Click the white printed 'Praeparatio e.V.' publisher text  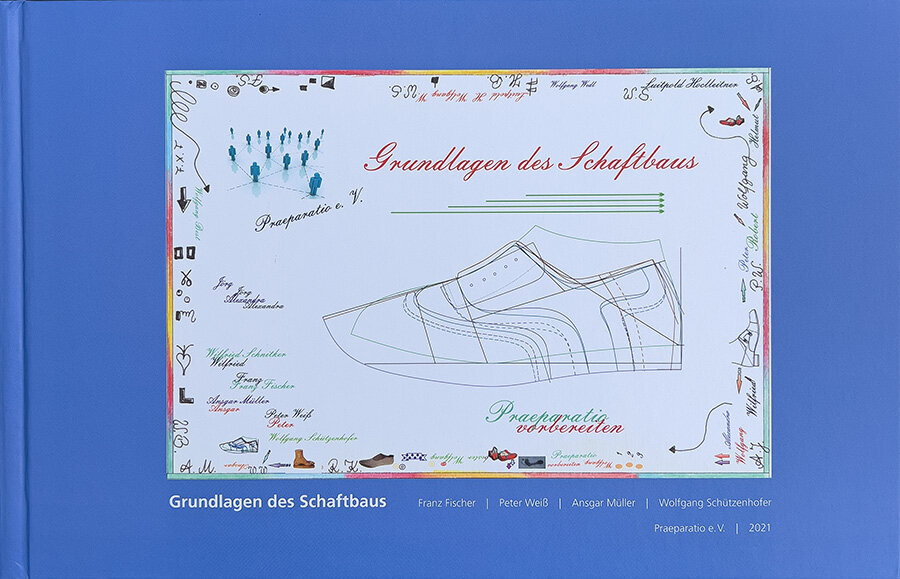[689, 528]
